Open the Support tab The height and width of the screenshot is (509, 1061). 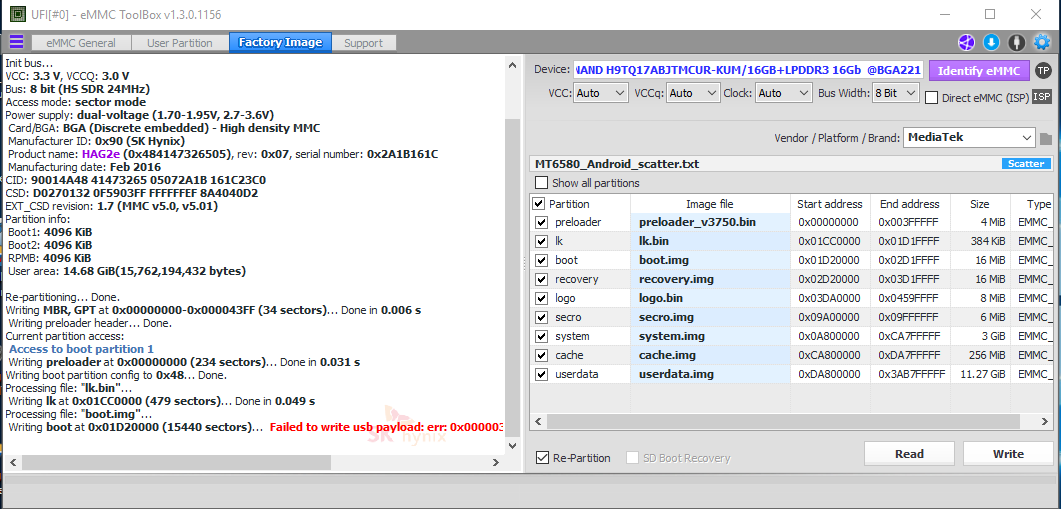[363, 43]
